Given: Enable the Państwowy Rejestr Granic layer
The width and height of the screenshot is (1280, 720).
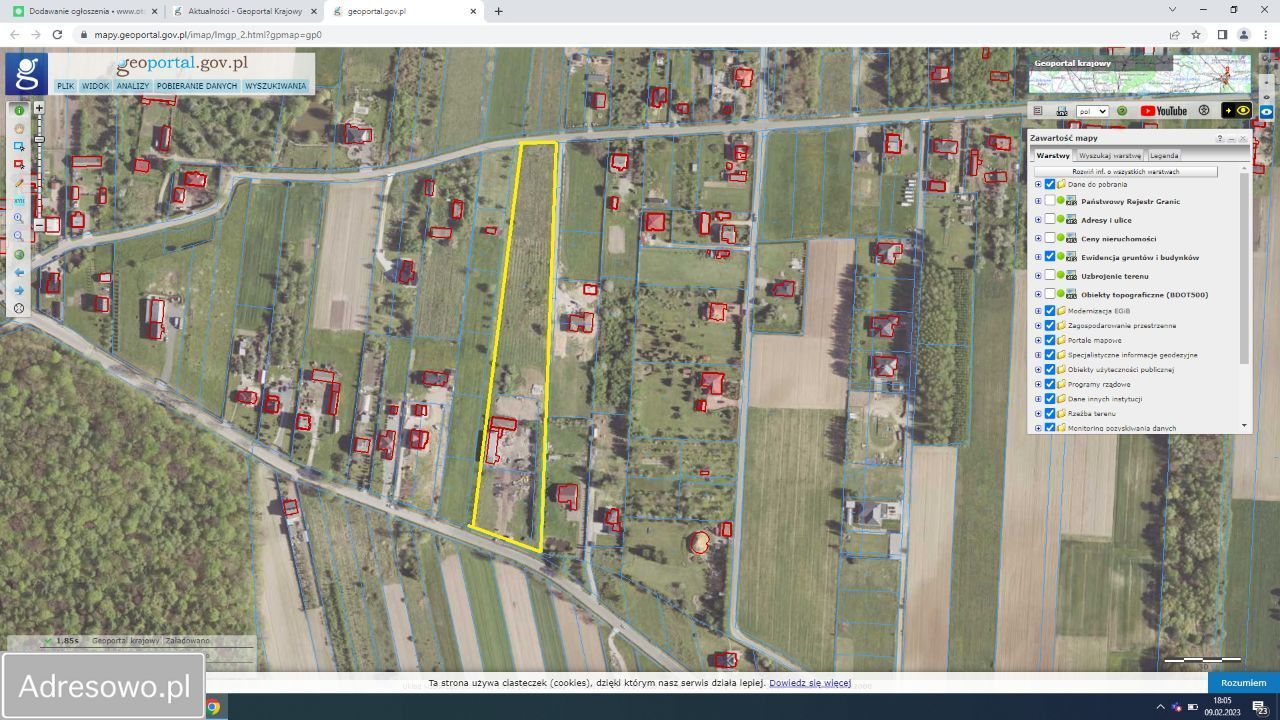Looking at the screenshot, I should pos(1050,201).
